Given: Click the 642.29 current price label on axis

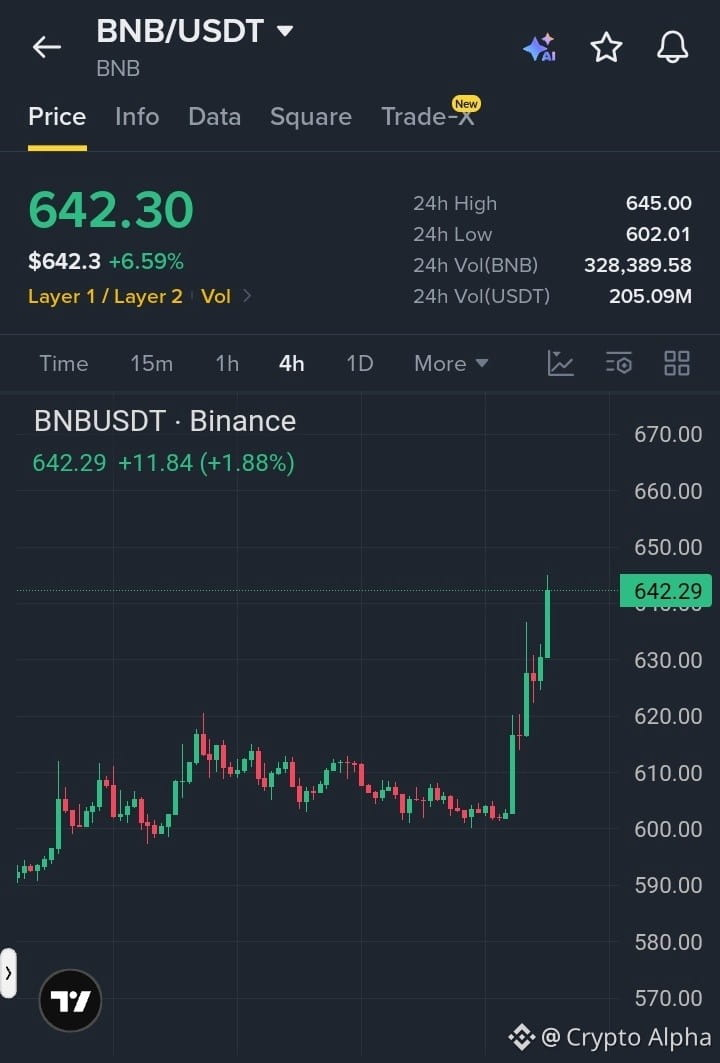Looking at the screenshot, I should click(x=666, y=590).
